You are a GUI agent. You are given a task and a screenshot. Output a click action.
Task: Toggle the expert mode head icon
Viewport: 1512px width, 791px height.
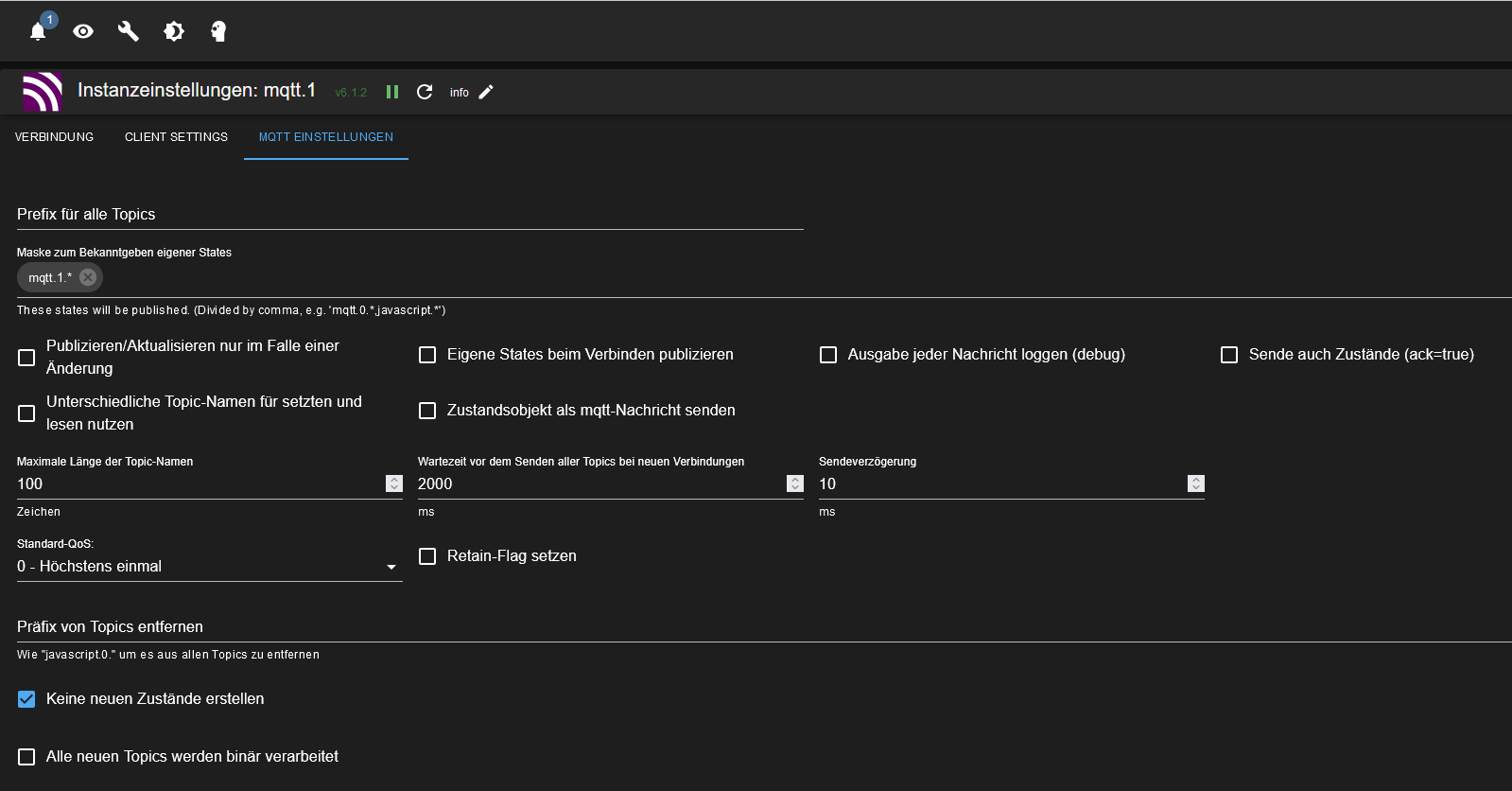(218, 31)
